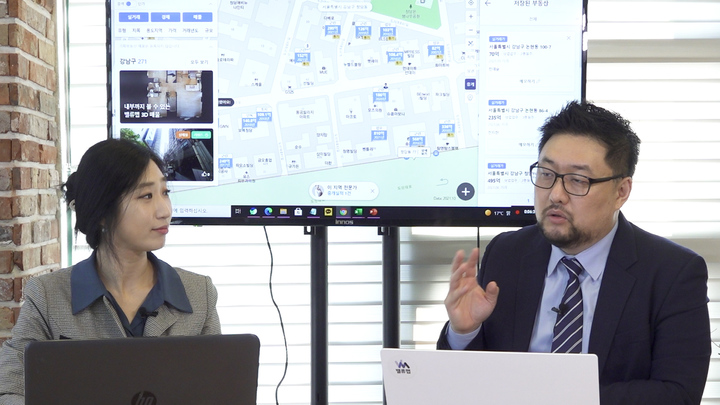The image size is (720, 405).
Task: Go back from 저장된 부동산 panel
Action: [488, 3]
